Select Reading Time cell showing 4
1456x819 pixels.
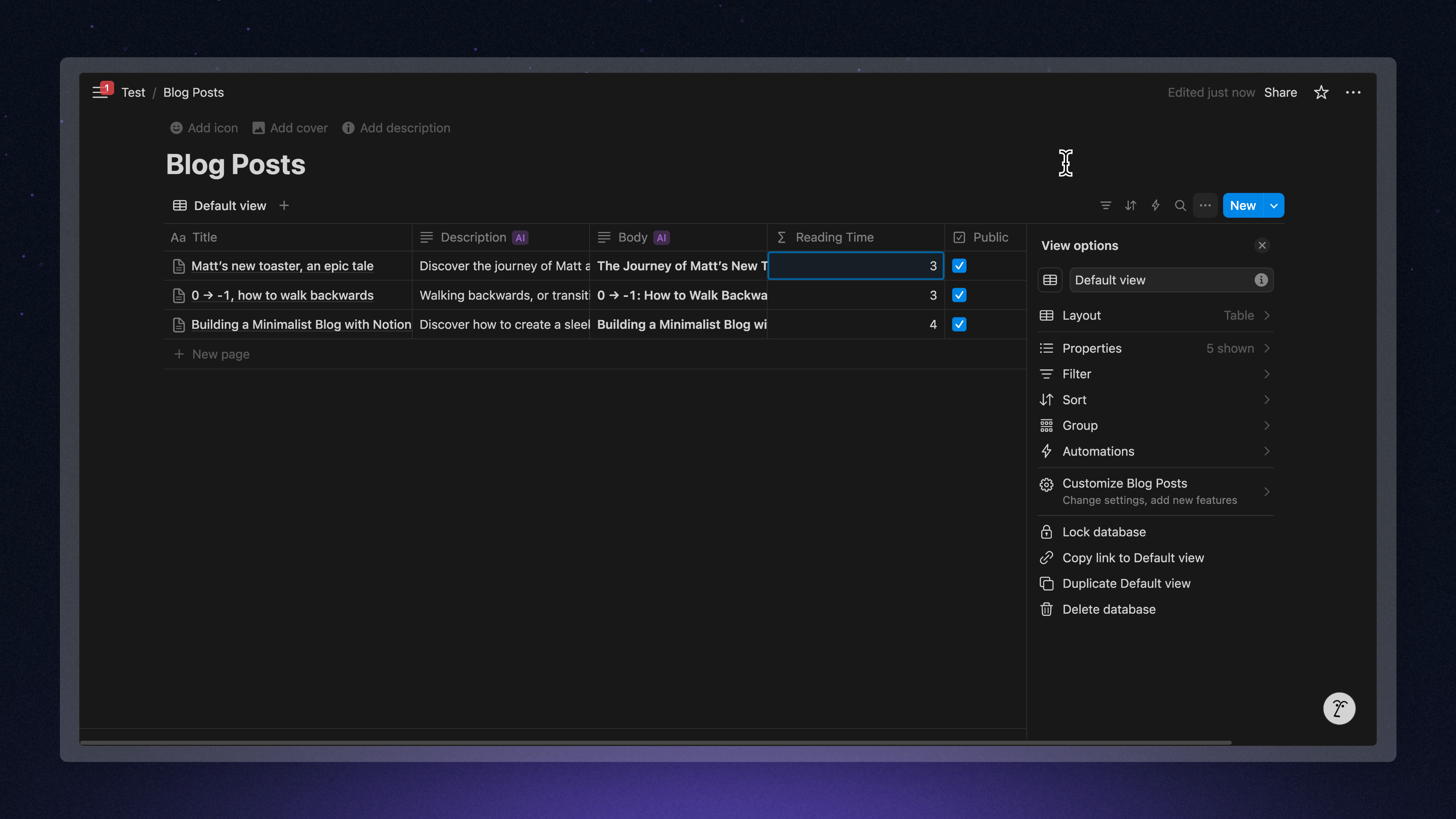[856, 325]
